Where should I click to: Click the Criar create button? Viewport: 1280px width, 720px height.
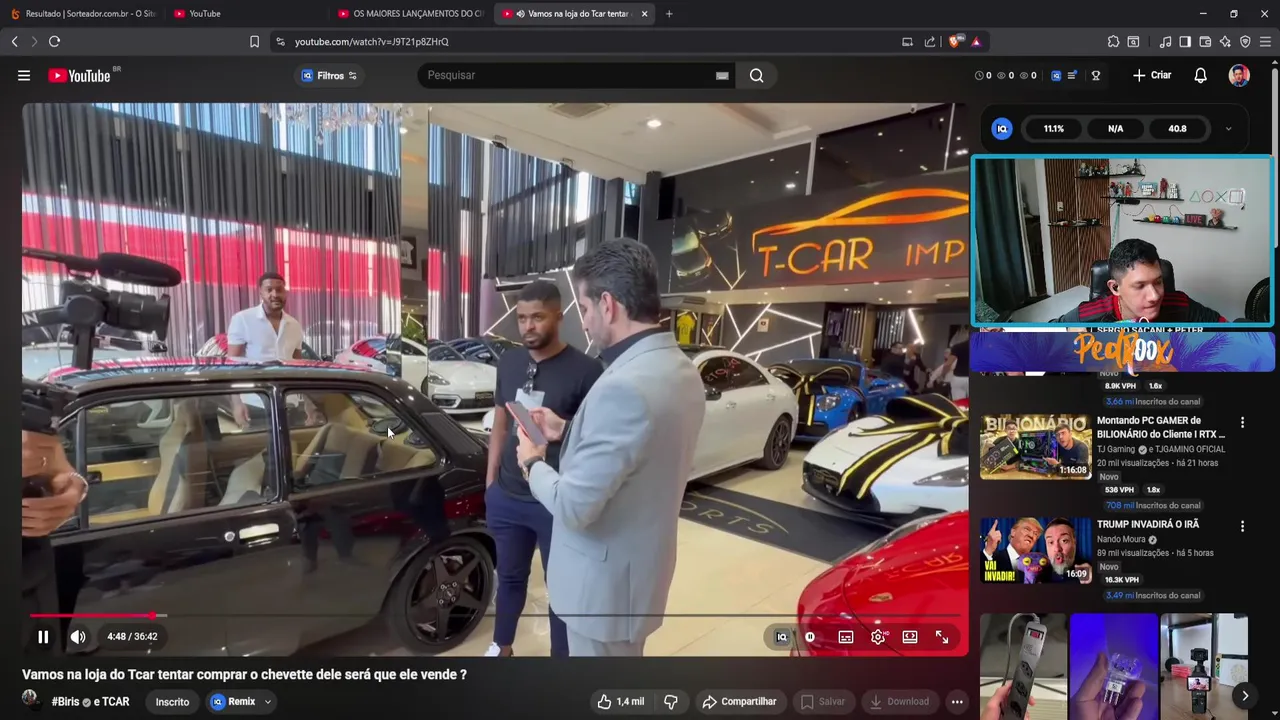1152,75
